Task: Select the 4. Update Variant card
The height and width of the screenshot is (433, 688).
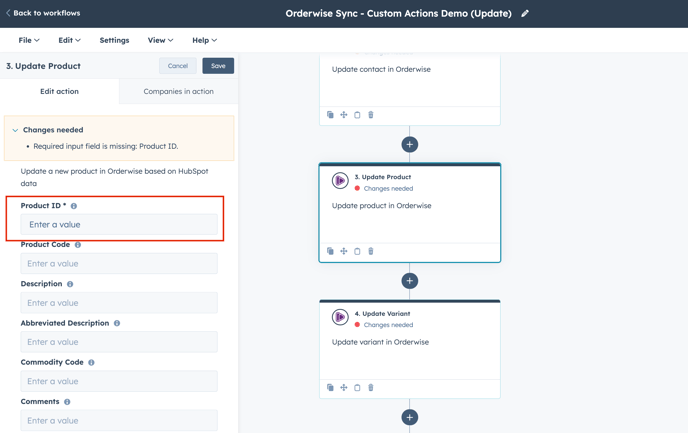Action: (x=409, y=349)
